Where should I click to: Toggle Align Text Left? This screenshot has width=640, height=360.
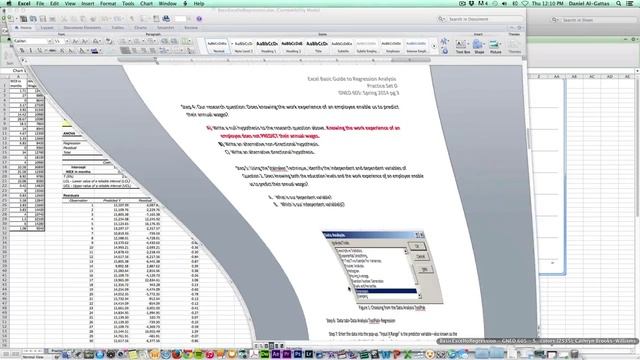pyautogui.click(x=124, y=51)
